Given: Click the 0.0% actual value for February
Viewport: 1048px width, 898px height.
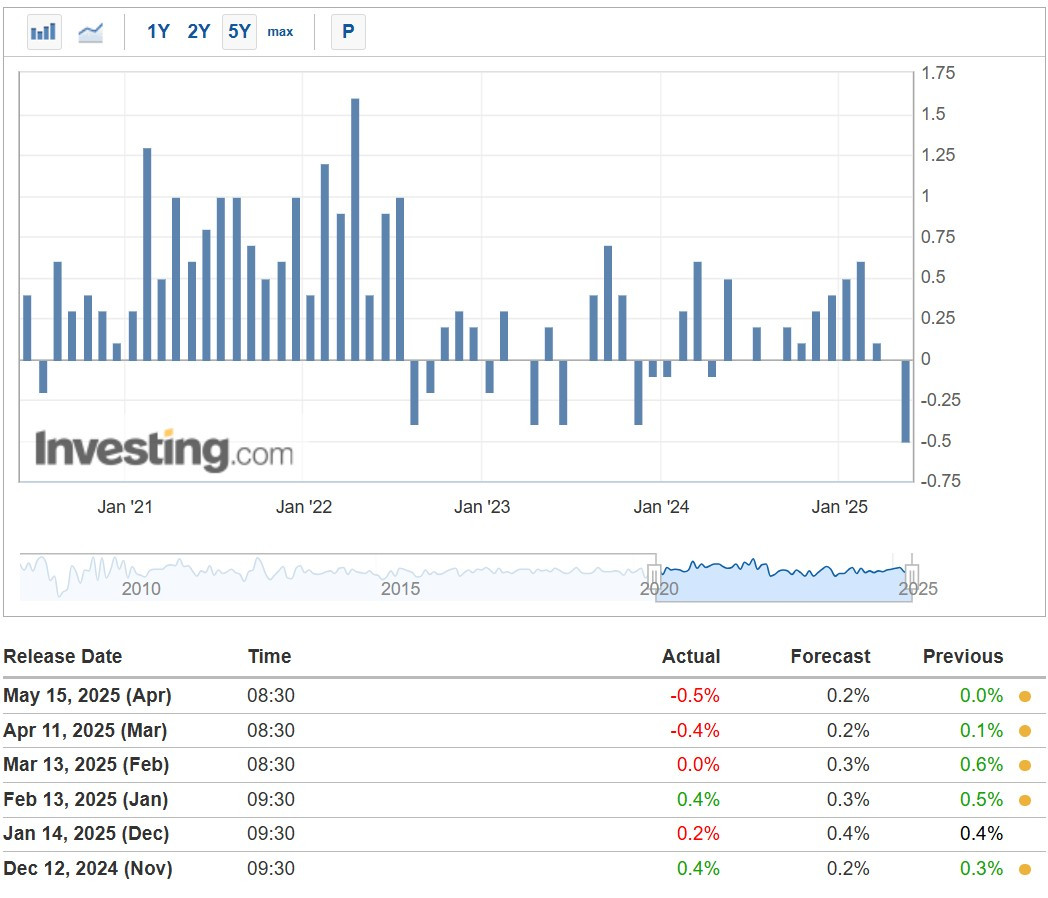Looking at the screenshot, I should 698,764.
